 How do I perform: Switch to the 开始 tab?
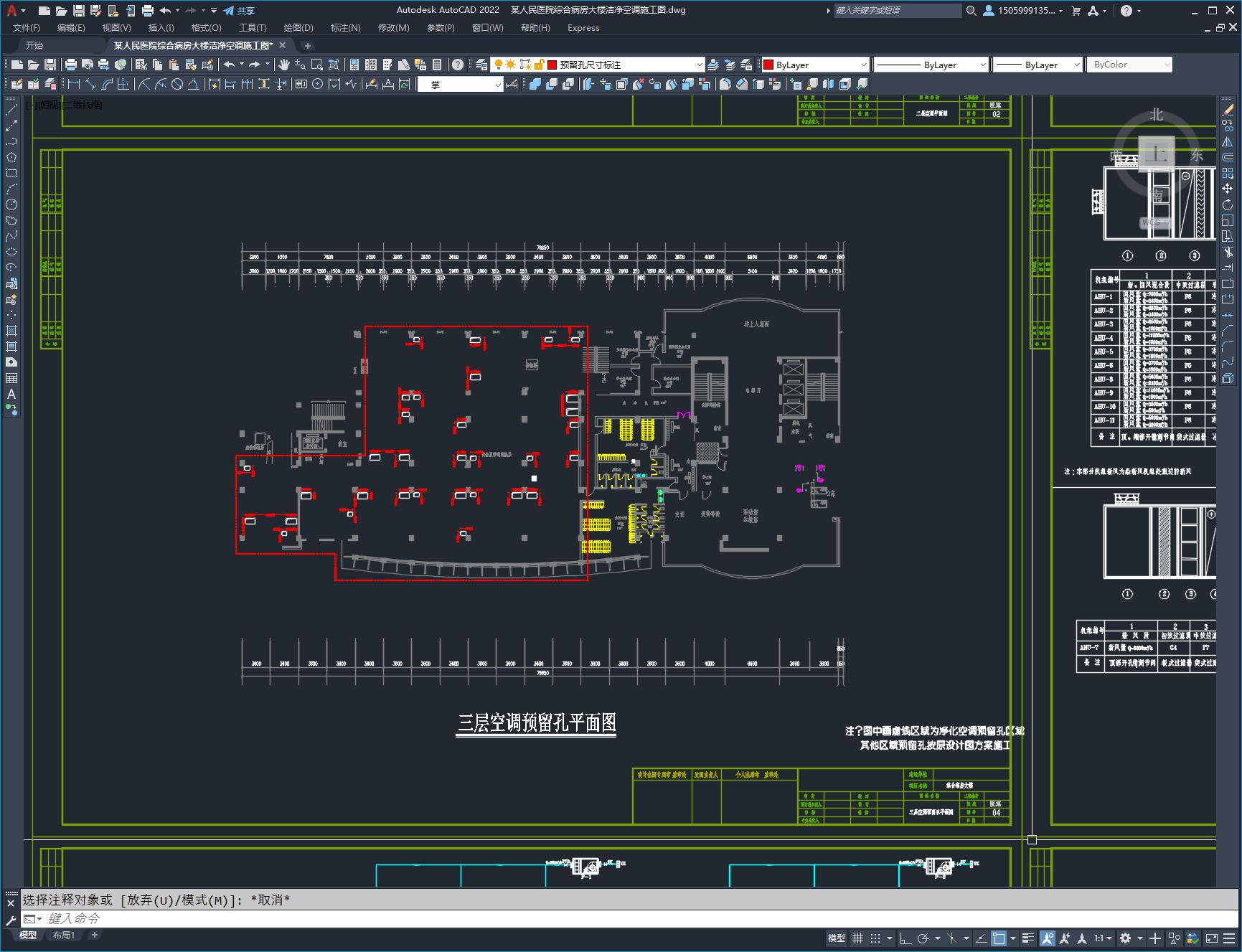tap(34, 45)
